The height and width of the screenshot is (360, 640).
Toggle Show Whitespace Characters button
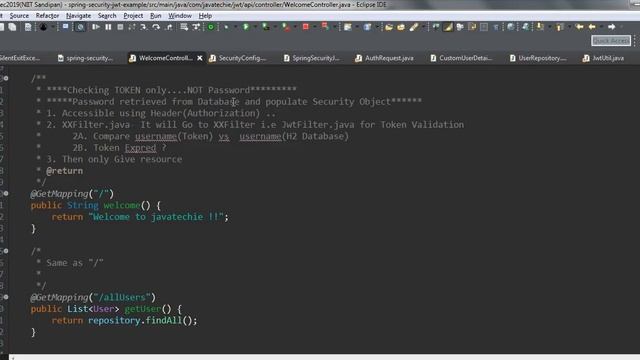(496, 27)
